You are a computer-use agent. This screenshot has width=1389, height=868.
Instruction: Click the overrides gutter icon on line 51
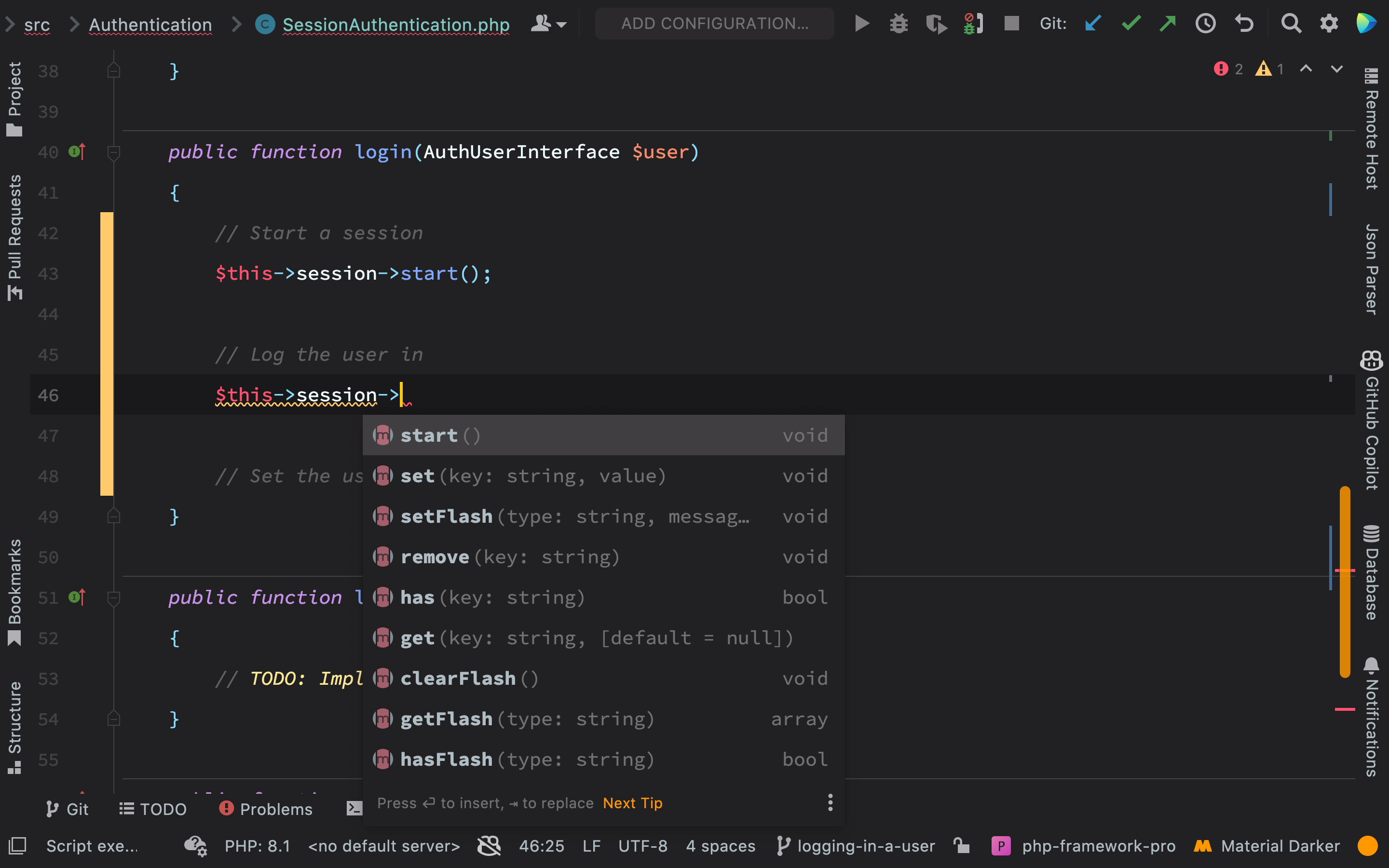[x=77, y=597]
